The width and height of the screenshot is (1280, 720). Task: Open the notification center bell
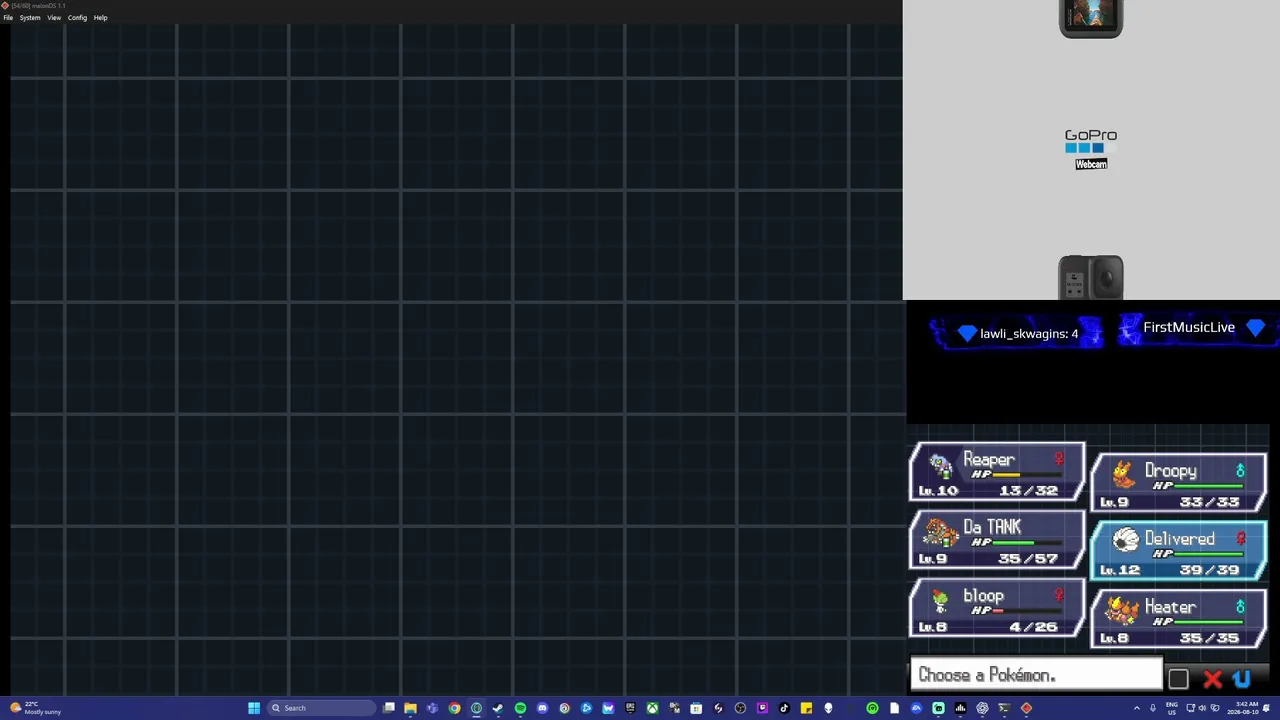[x=1267, y=708]
